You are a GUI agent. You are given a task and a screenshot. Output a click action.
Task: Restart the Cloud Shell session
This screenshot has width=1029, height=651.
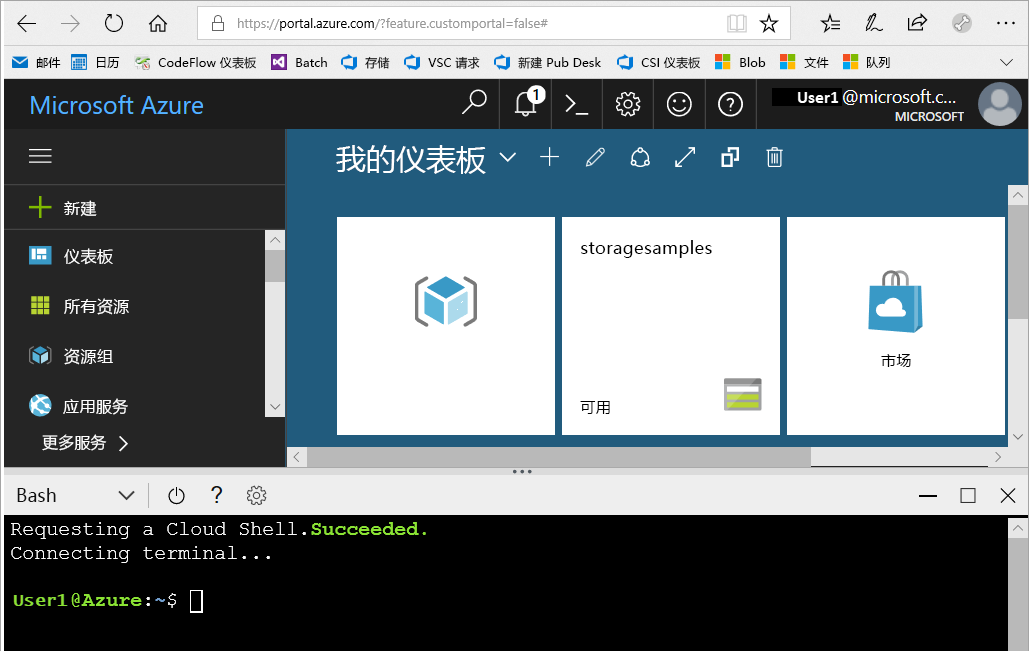[176, 494]
